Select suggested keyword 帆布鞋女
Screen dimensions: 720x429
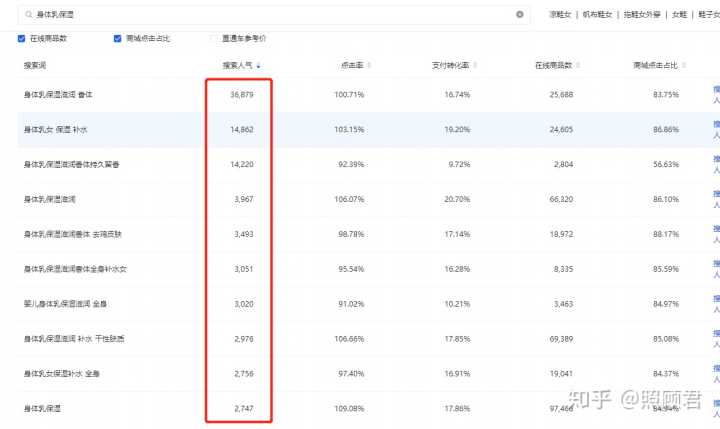pyautogui.click(x=598, y=15)
